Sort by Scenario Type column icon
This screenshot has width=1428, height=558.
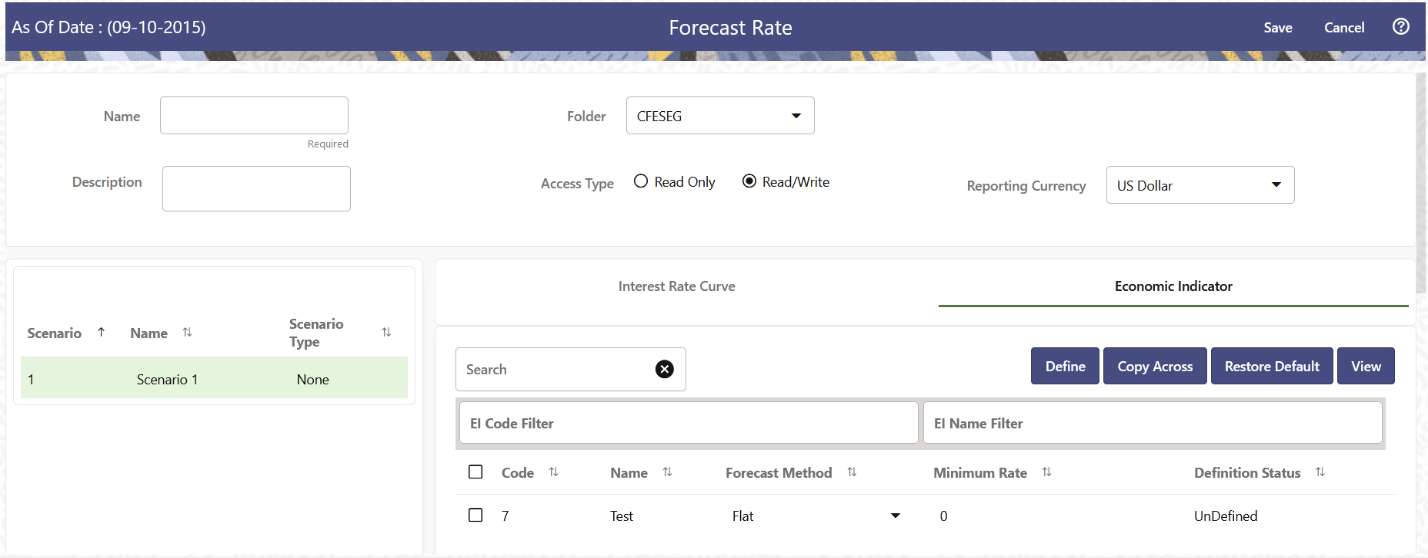(x=387, y=332)
